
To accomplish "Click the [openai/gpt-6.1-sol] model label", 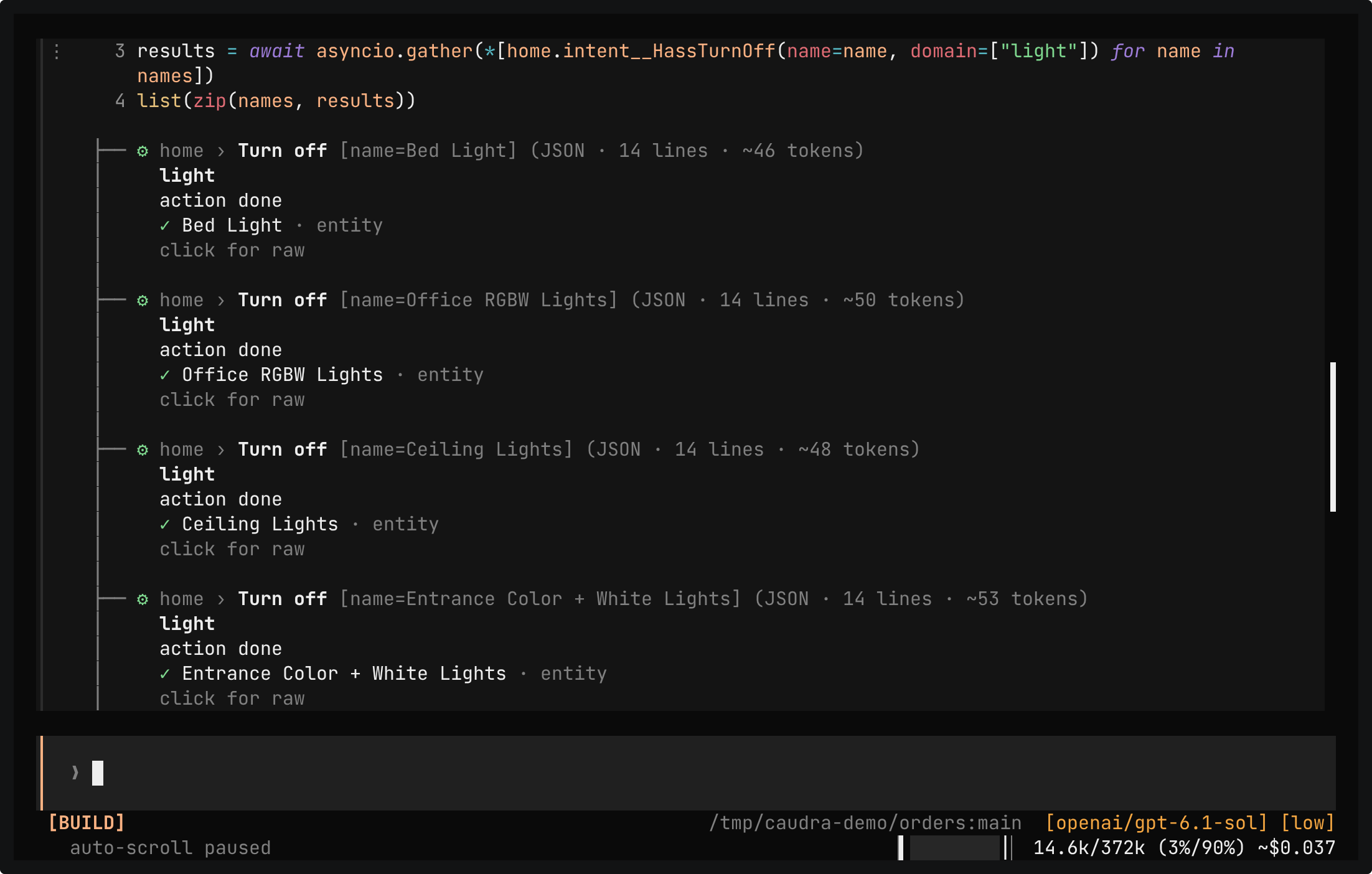I will tap(1157, 823).
